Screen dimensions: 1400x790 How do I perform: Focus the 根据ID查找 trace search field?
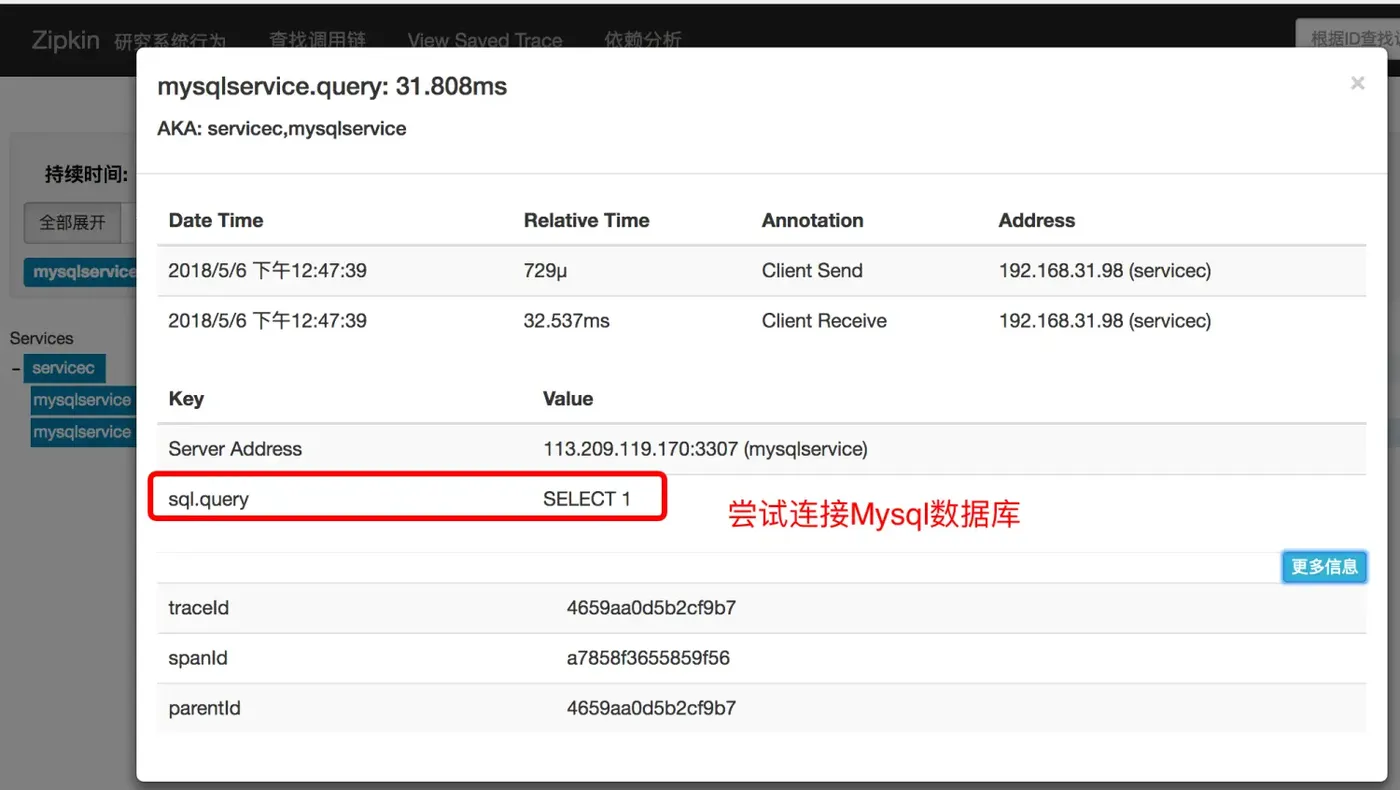[x=1348, y=39]
